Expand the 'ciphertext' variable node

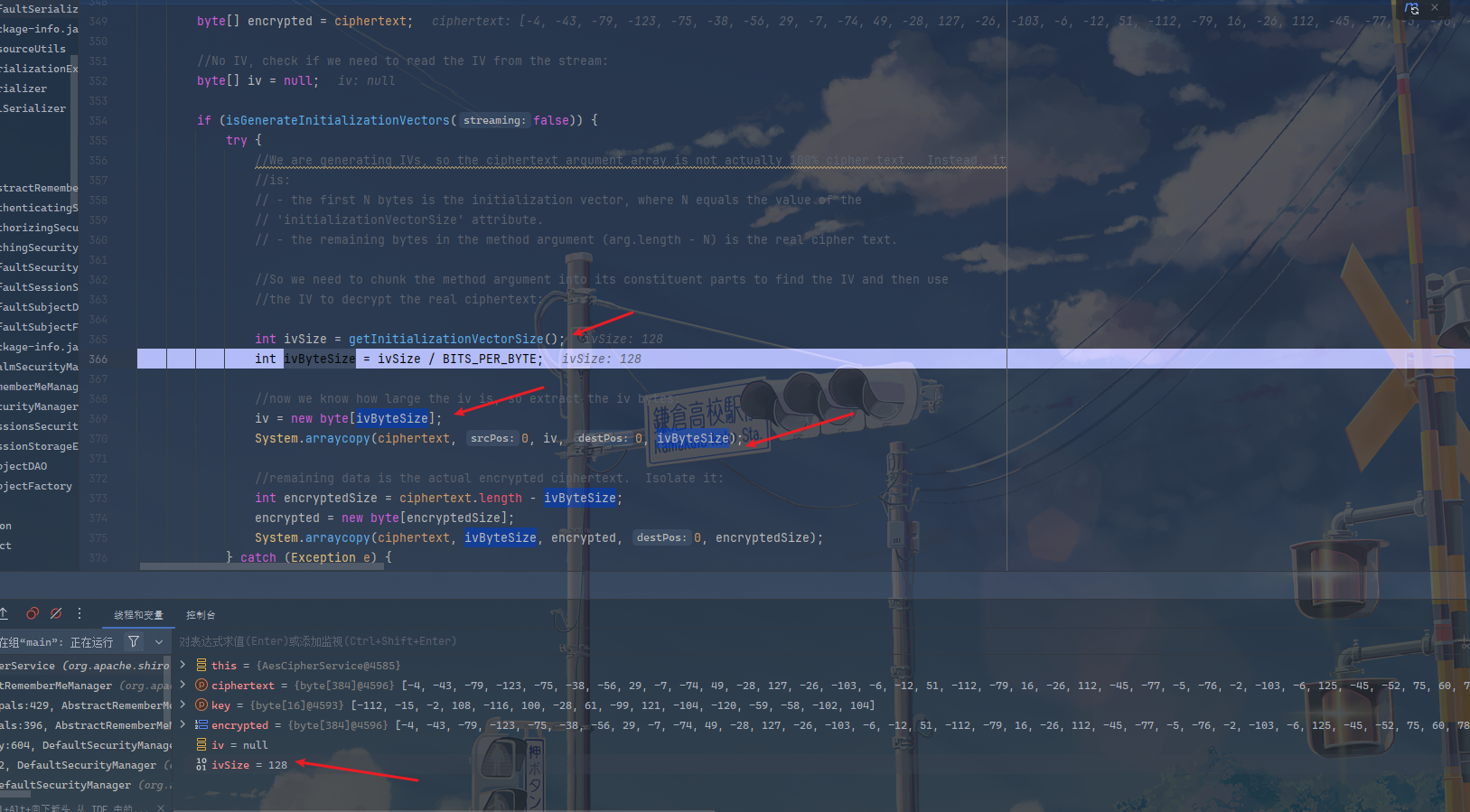[x=183, y=685]
